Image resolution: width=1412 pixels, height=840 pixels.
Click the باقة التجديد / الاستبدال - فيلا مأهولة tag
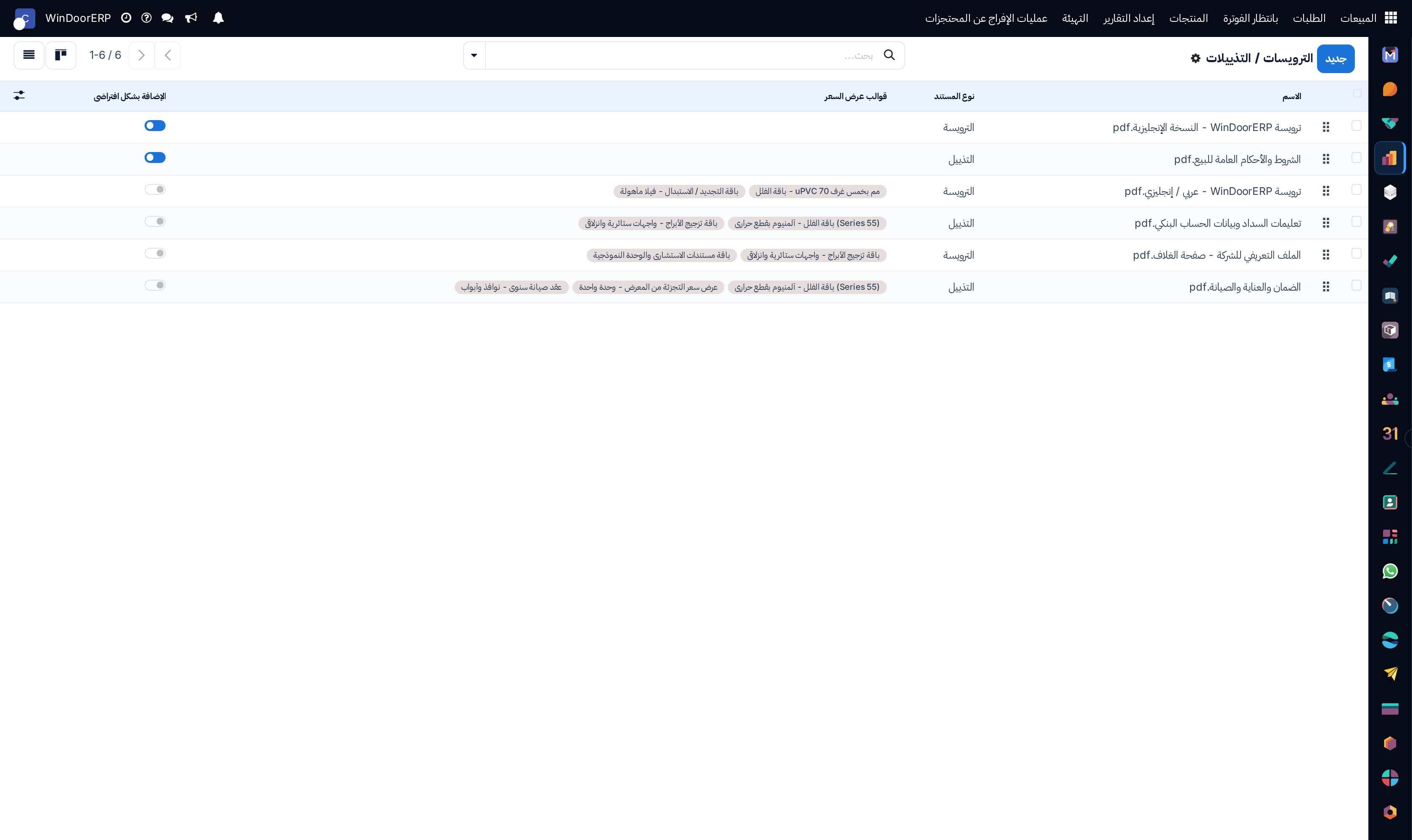pos(679,192)
